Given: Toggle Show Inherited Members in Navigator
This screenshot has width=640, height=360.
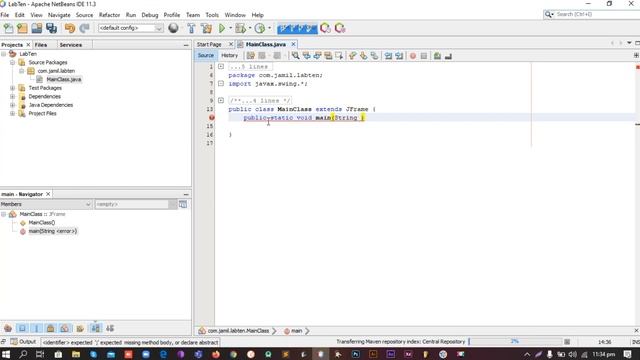Looking at the screenshot, I should tap(8, 328).
